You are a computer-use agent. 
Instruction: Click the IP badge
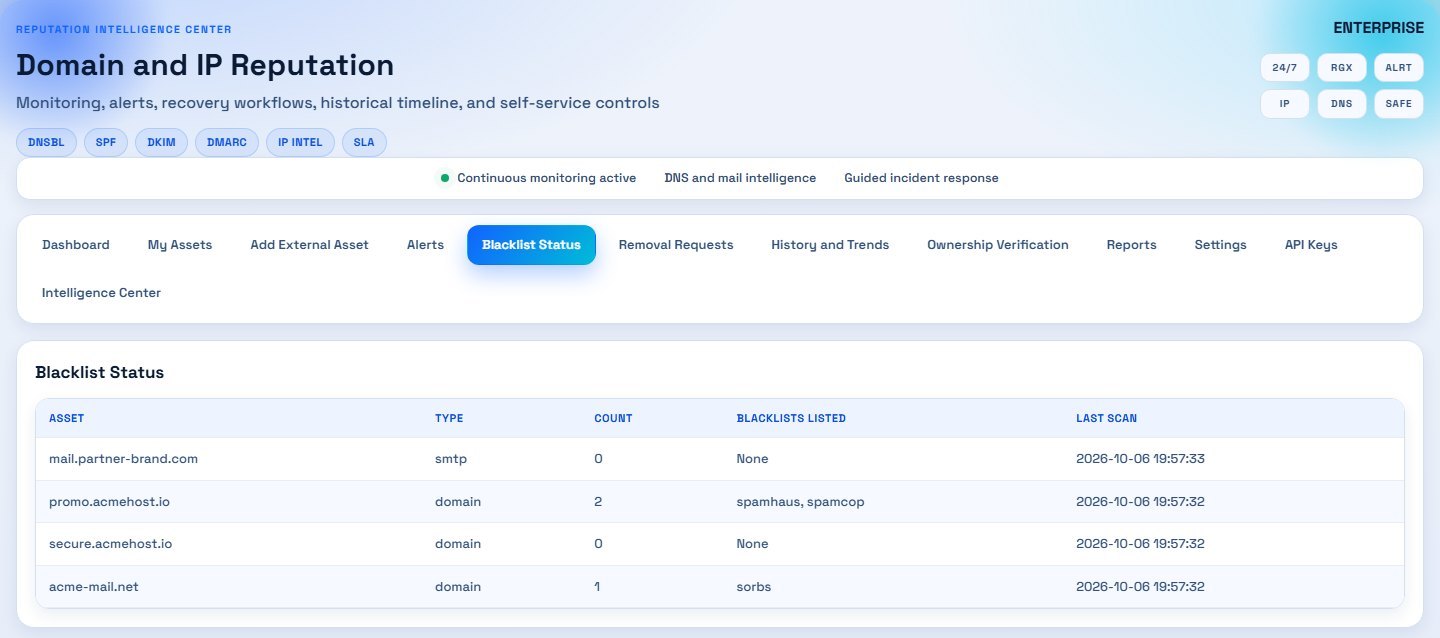click(1285, 104)
